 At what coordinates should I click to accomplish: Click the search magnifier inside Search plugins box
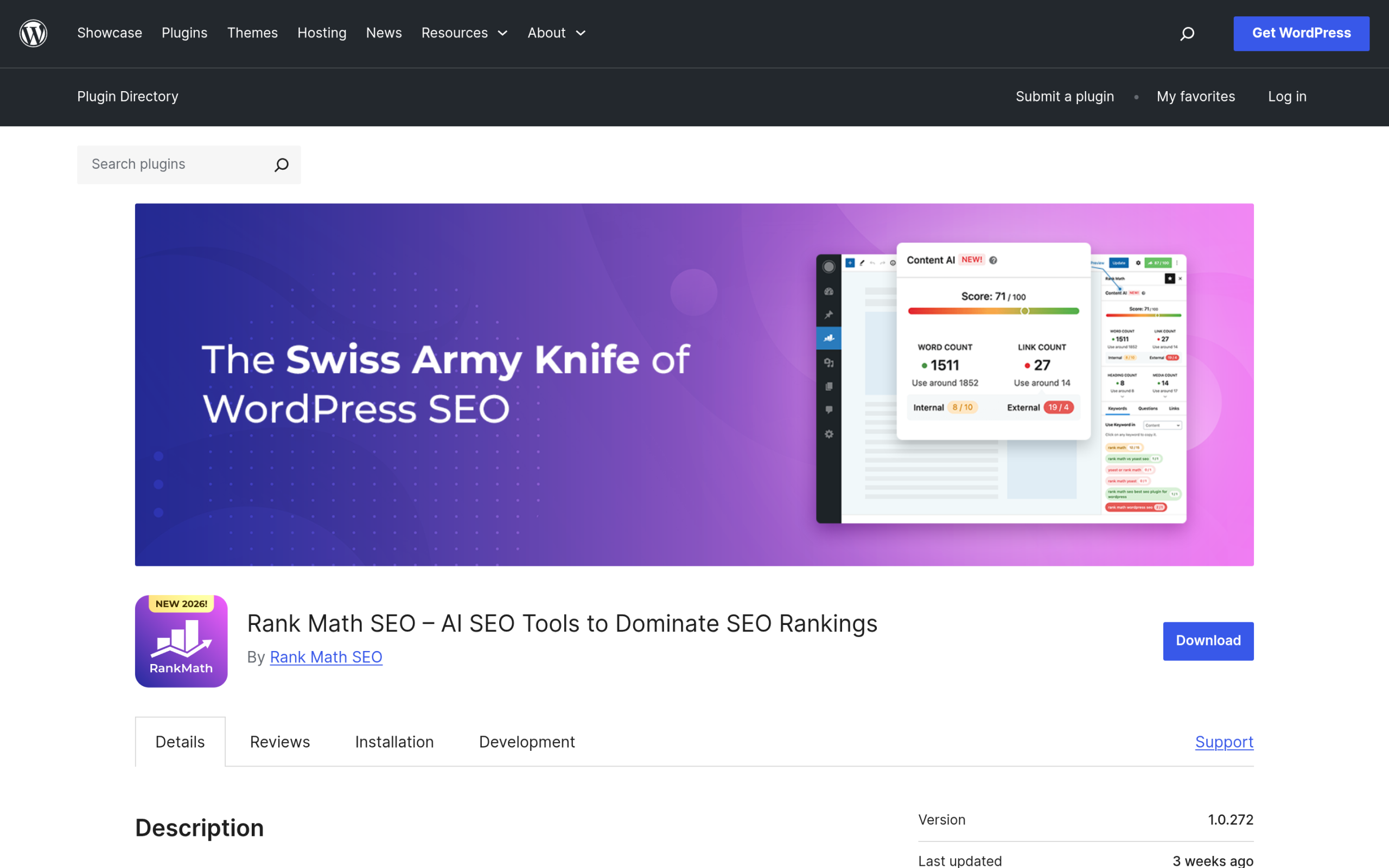tap(281, 165)
